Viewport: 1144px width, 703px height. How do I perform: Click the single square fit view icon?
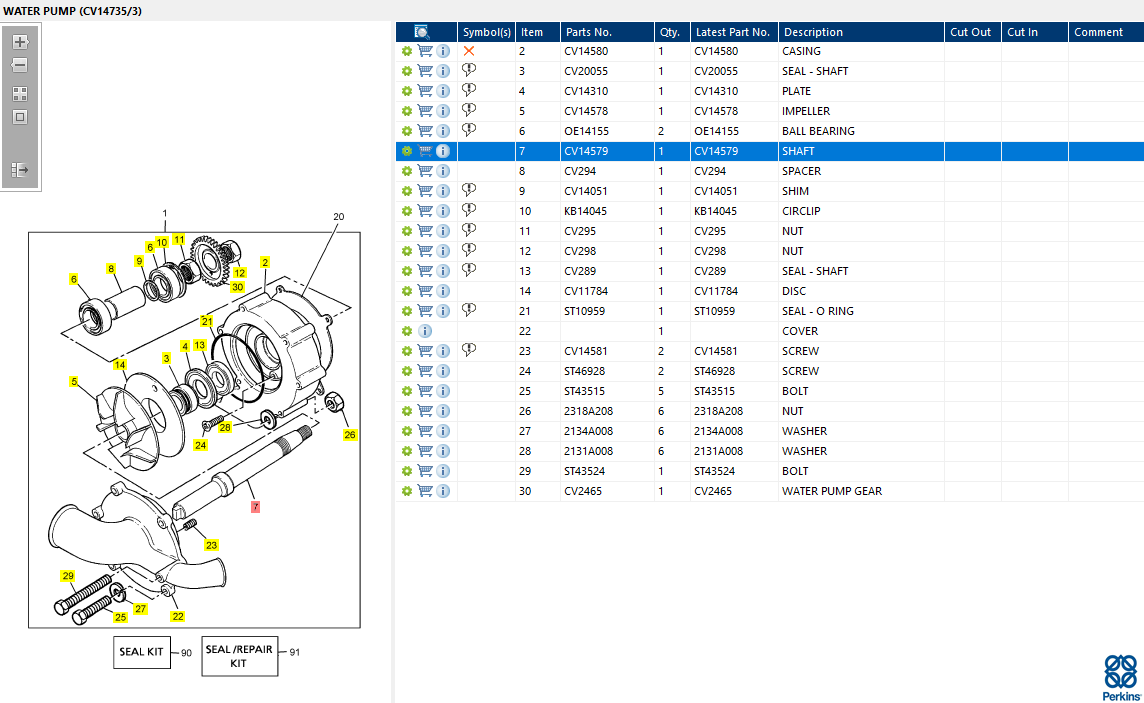pos(20,117)
